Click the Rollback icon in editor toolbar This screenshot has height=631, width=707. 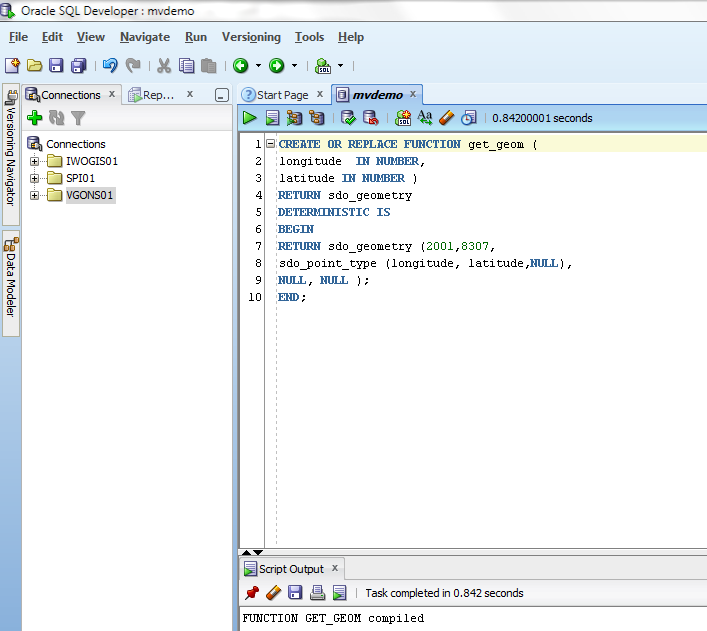(x=370, y=118)
